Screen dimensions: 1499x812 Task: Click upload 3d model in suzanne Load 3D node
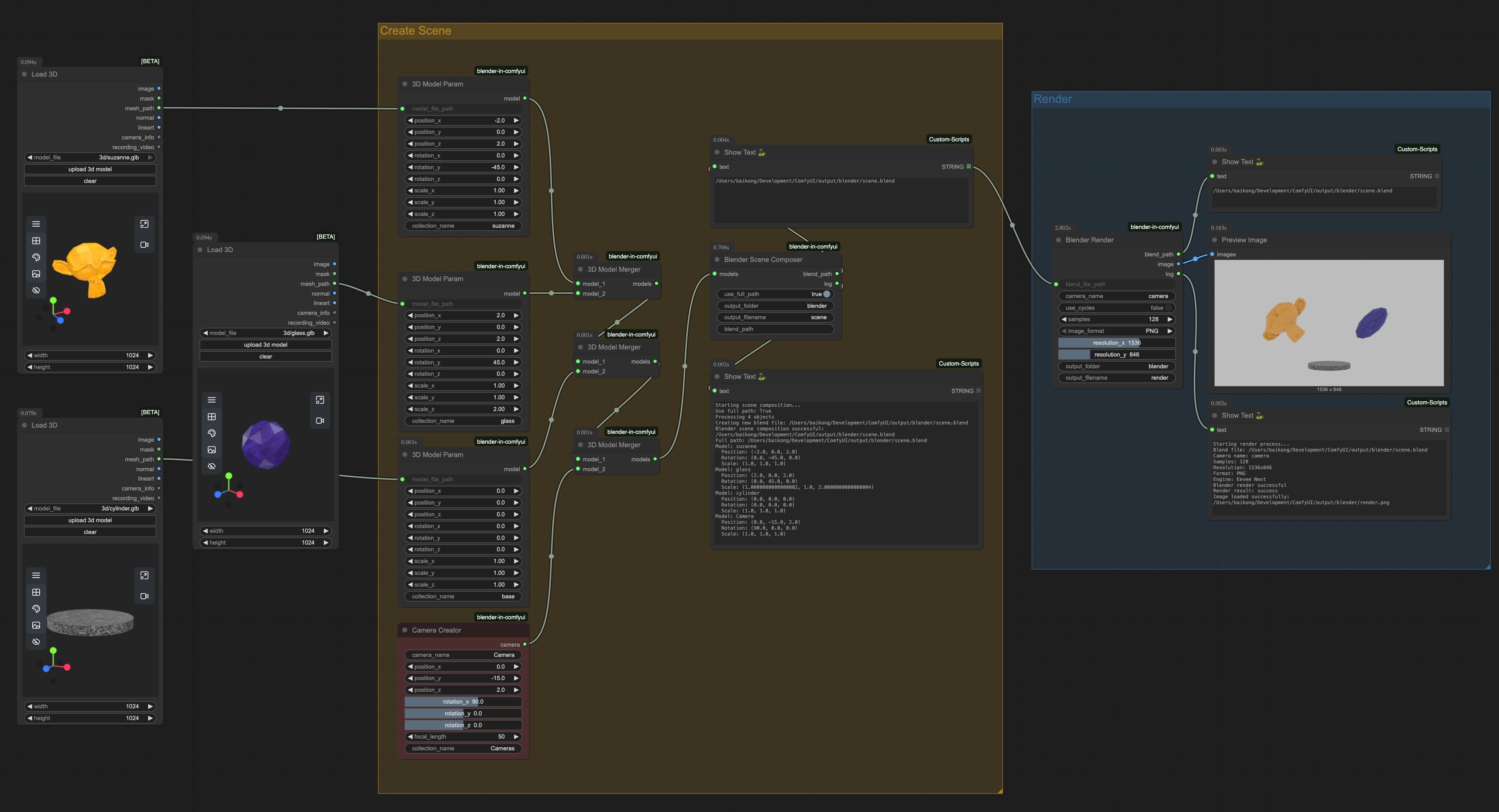(90, 169)
